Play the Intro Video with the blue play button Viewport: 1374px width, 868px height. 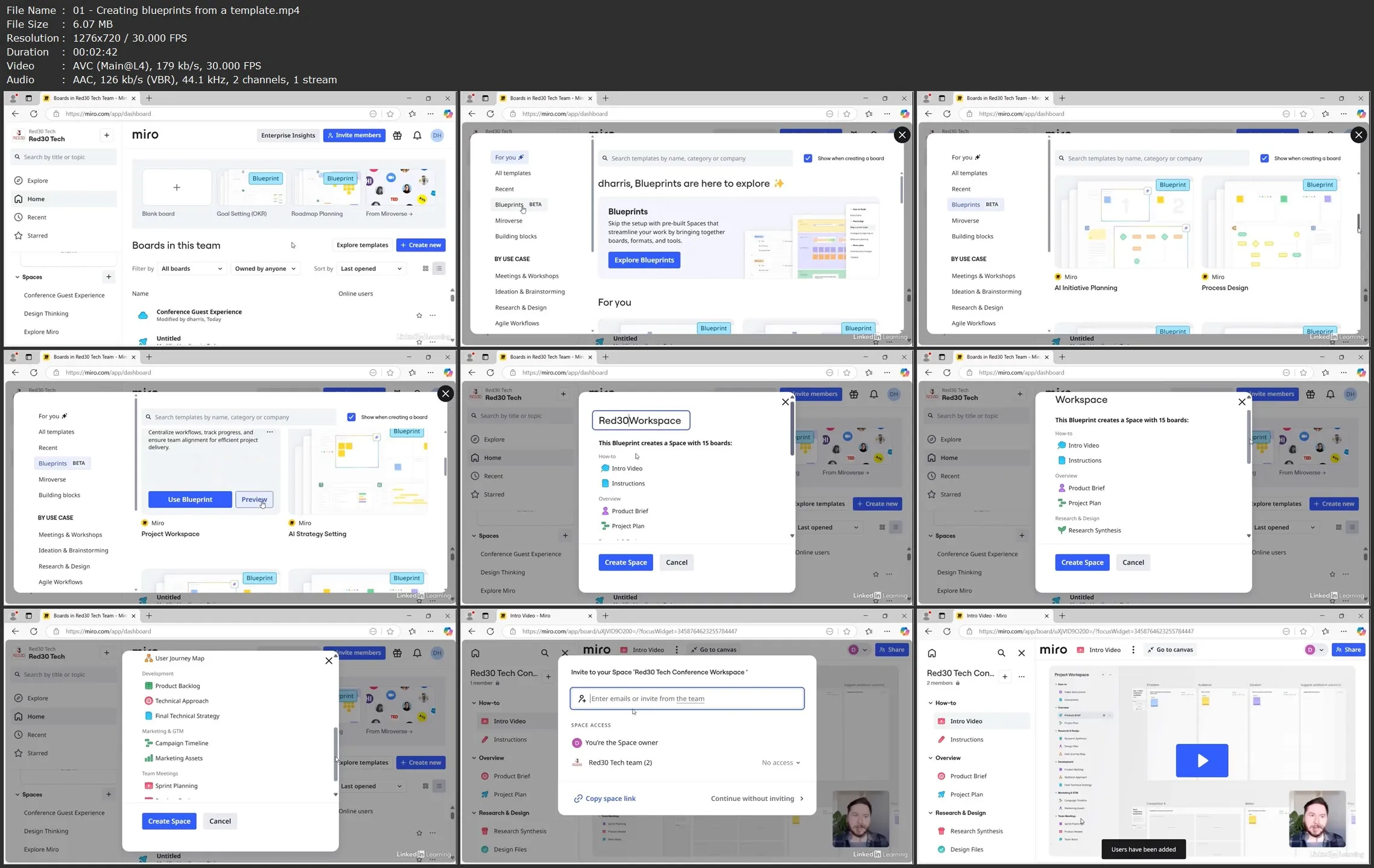point(1201,761)
